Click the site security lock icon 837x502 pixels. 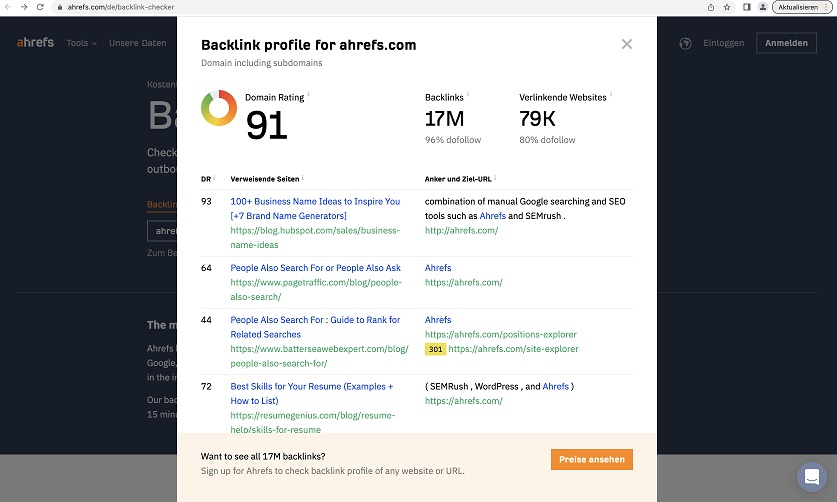(59, 7)
